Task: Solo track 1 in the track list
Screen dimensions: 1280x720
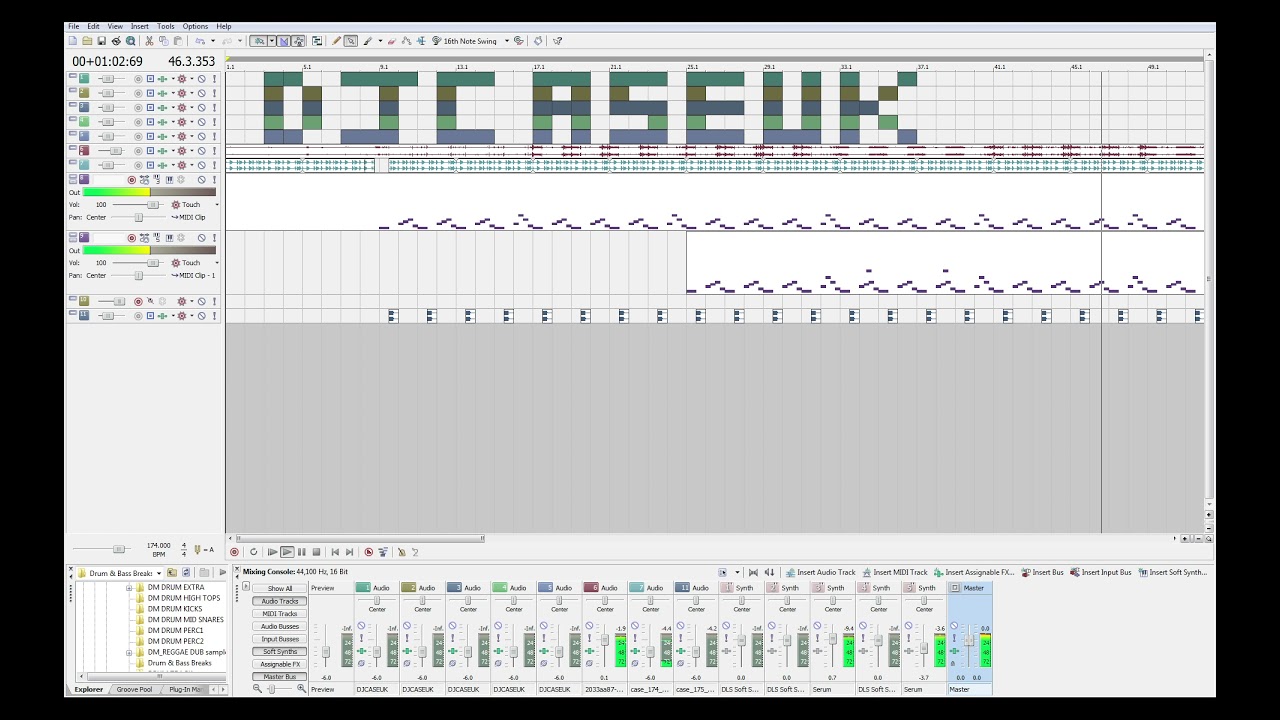Action: point(214,79)
